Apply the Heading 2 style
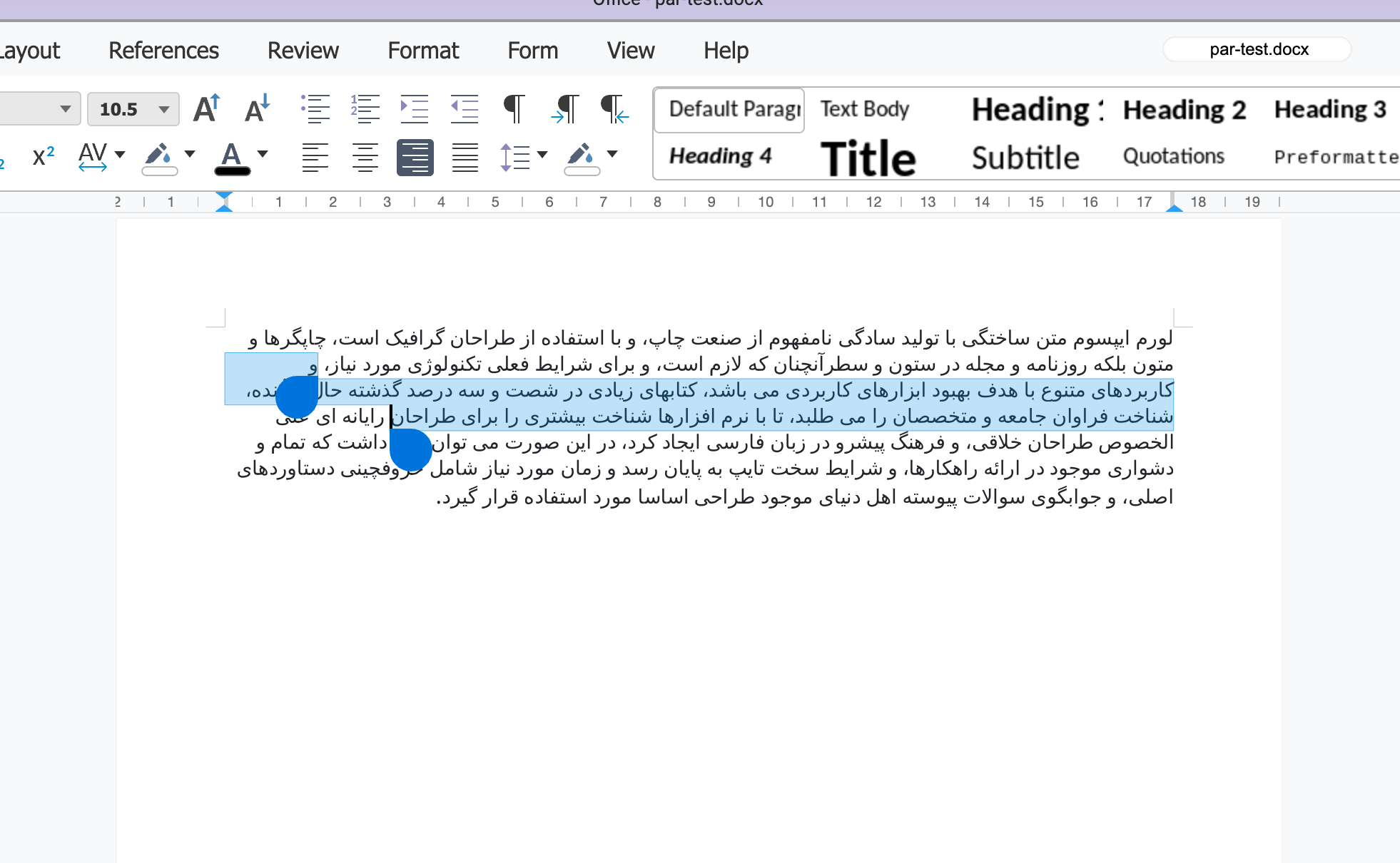This screenshot has width=1400, height=863. click(1184, 110)
